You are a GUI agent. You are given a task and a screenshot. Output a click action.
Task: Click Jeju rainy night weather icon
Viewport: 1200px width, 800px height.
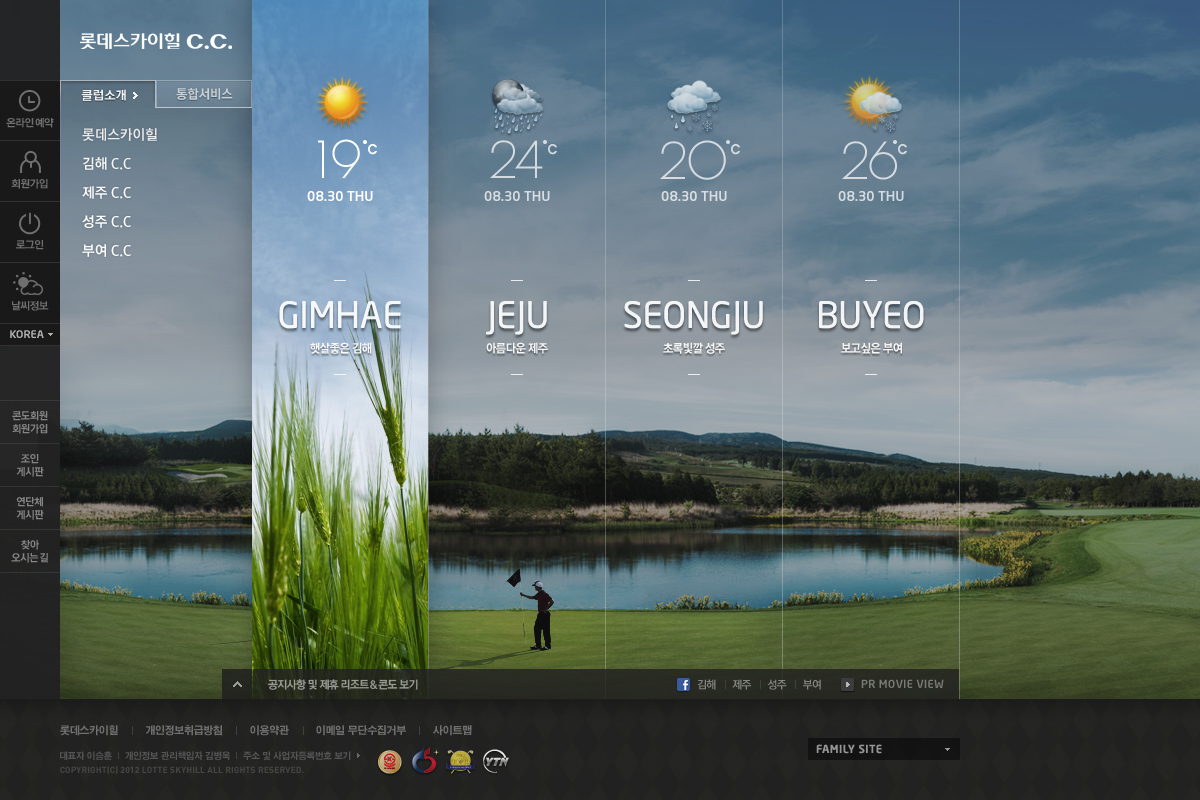click(x=517, y=106)
